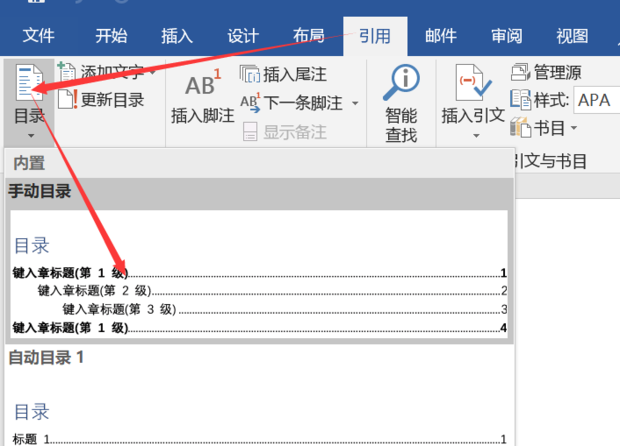
Task: Click 更新目录 label
Action: tap(113, 100)
